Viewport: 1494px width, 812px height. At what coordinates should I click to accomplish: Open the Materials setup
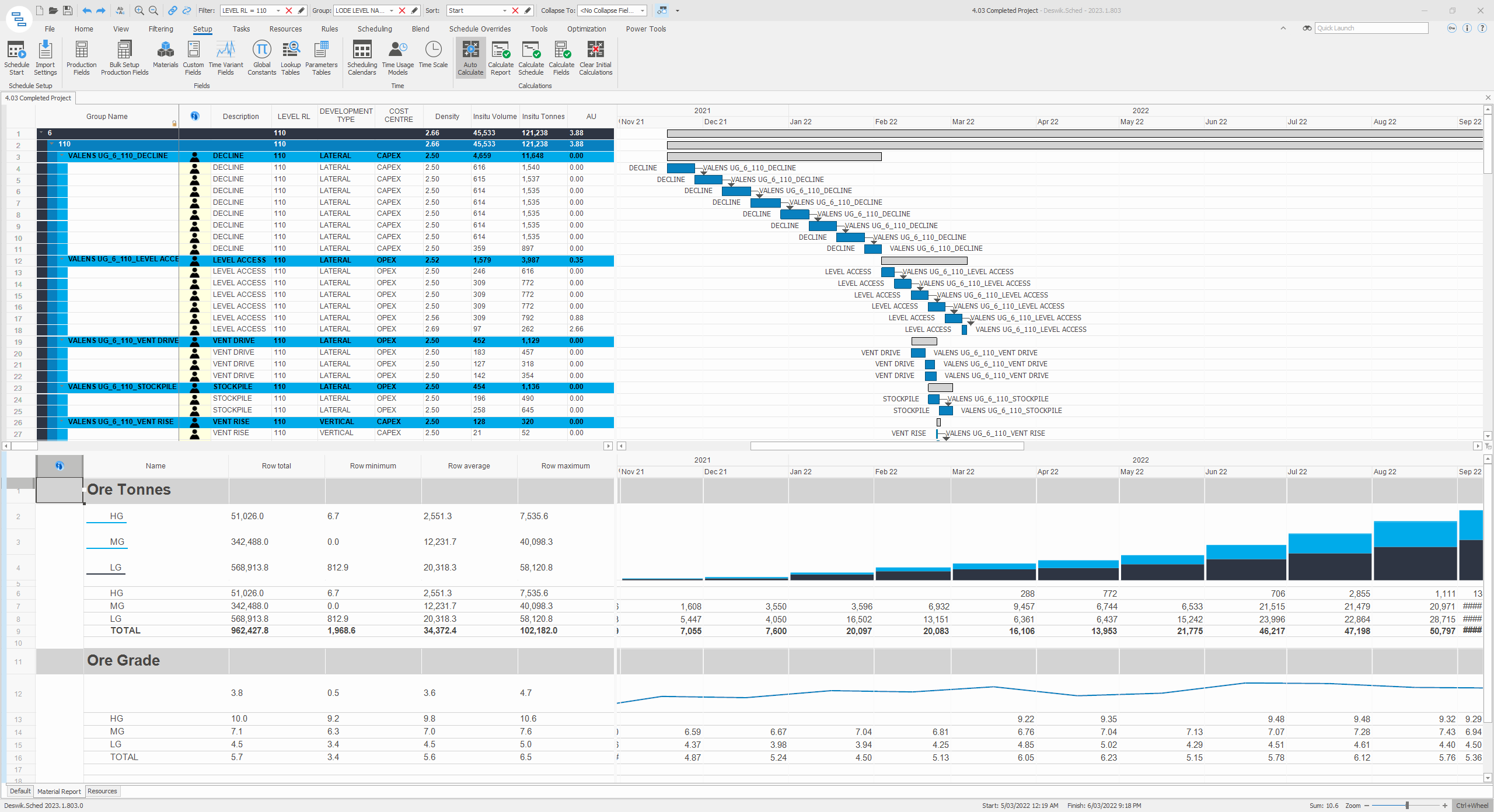[165, 54]
